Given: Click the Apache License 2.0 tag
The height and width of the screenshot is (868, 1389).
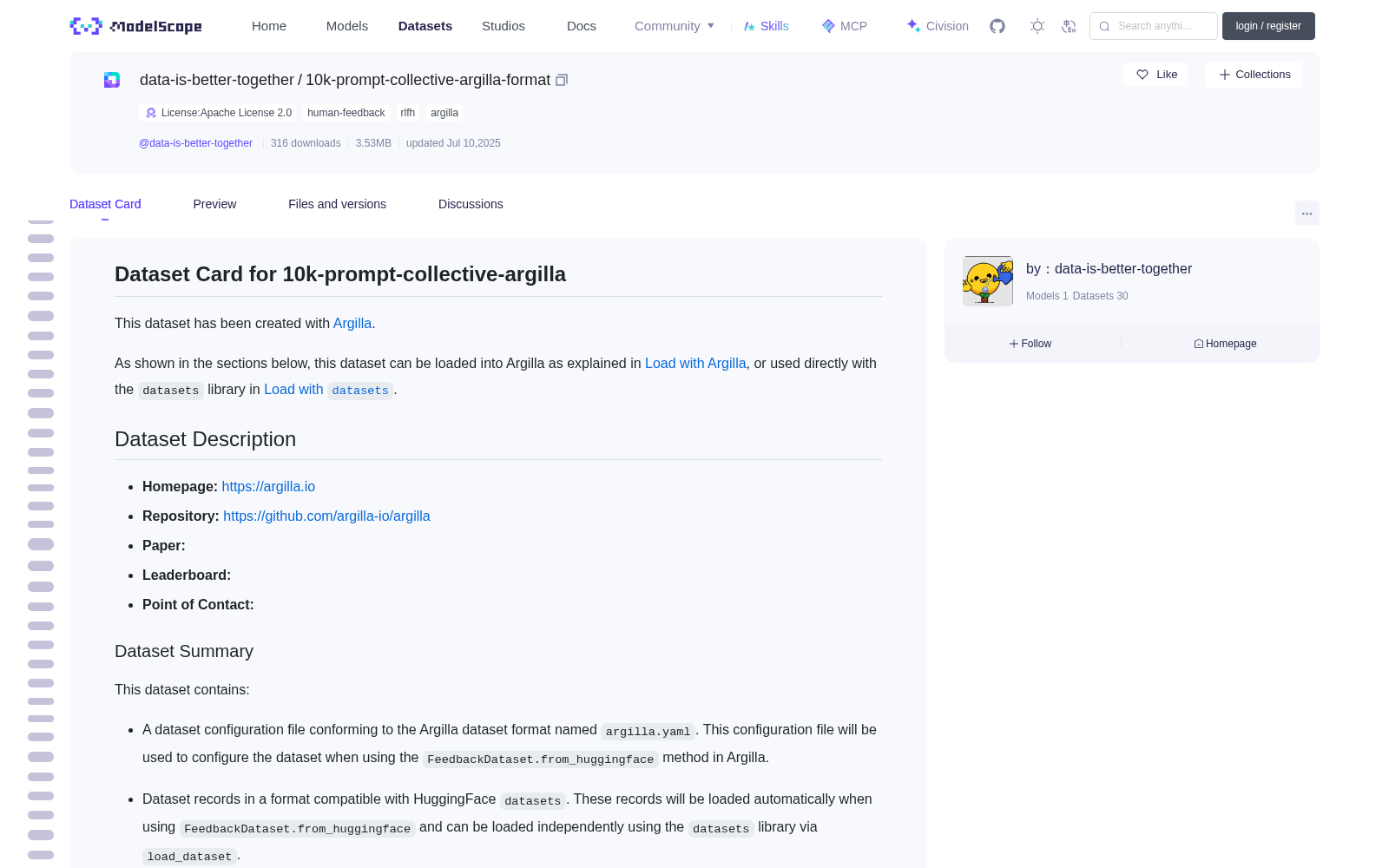Looking at the screenshot, I should [x=218, y=113].
